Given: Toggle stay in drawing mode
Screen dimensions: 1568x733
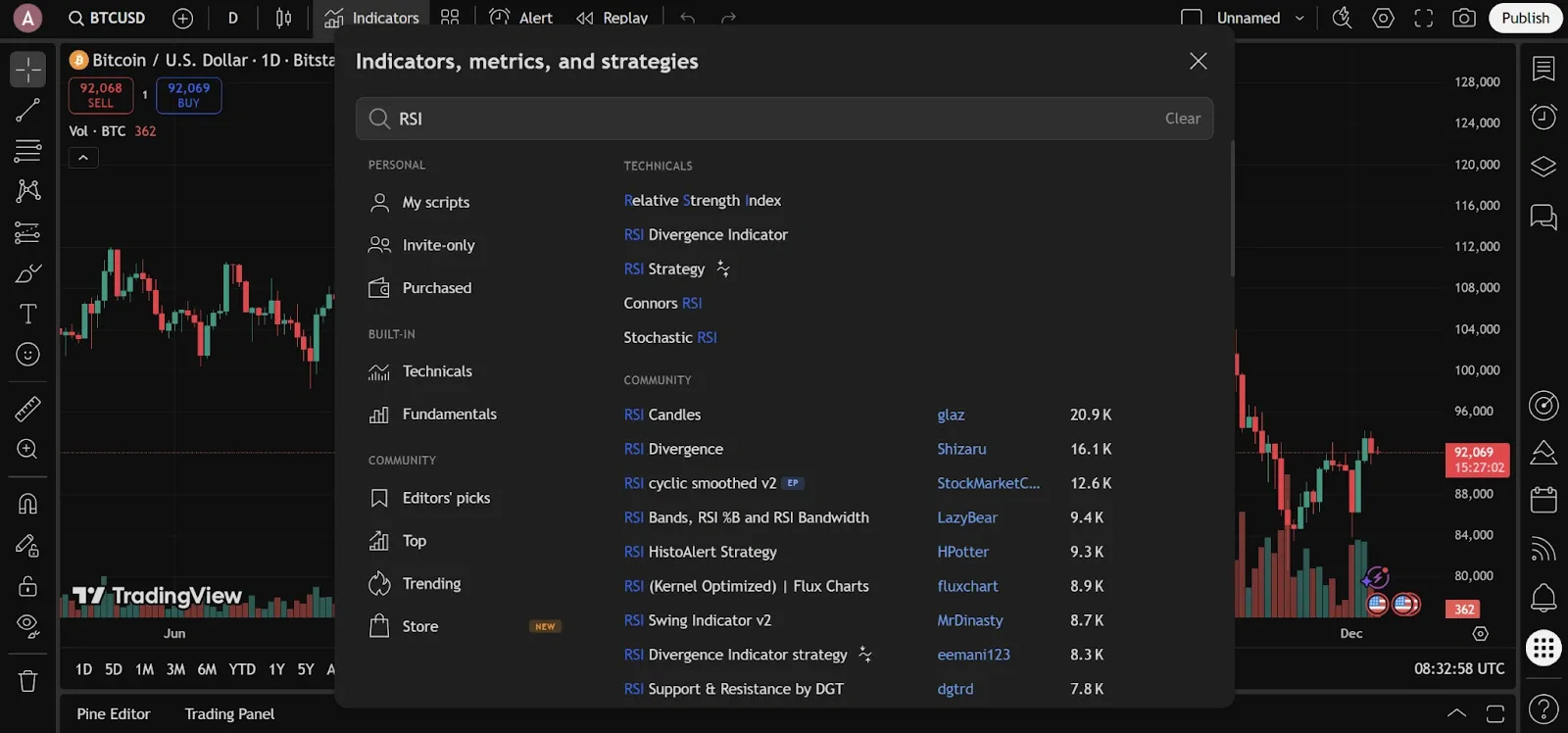Looking at the screenshot, I should point(28,545).
